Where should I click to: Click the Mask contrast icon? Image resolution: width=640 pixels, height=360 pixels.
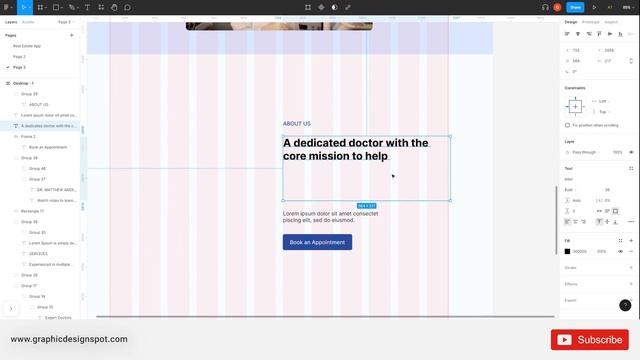[x=334, y=7]
